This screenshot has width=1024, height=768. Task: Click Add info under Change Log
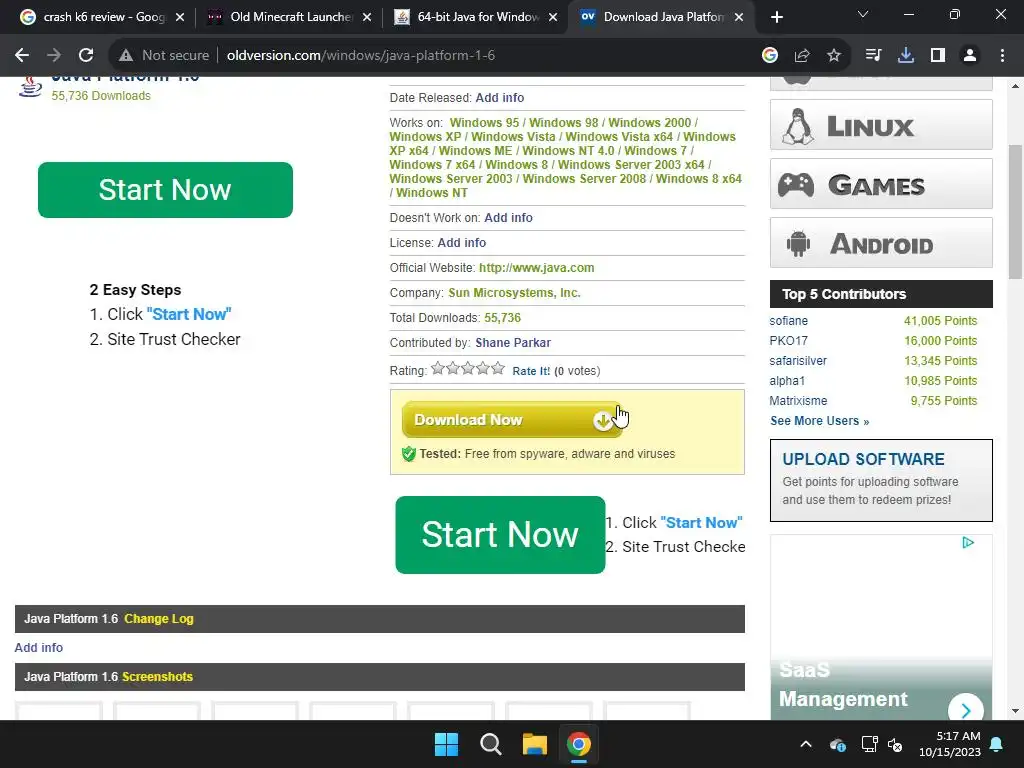39,648
